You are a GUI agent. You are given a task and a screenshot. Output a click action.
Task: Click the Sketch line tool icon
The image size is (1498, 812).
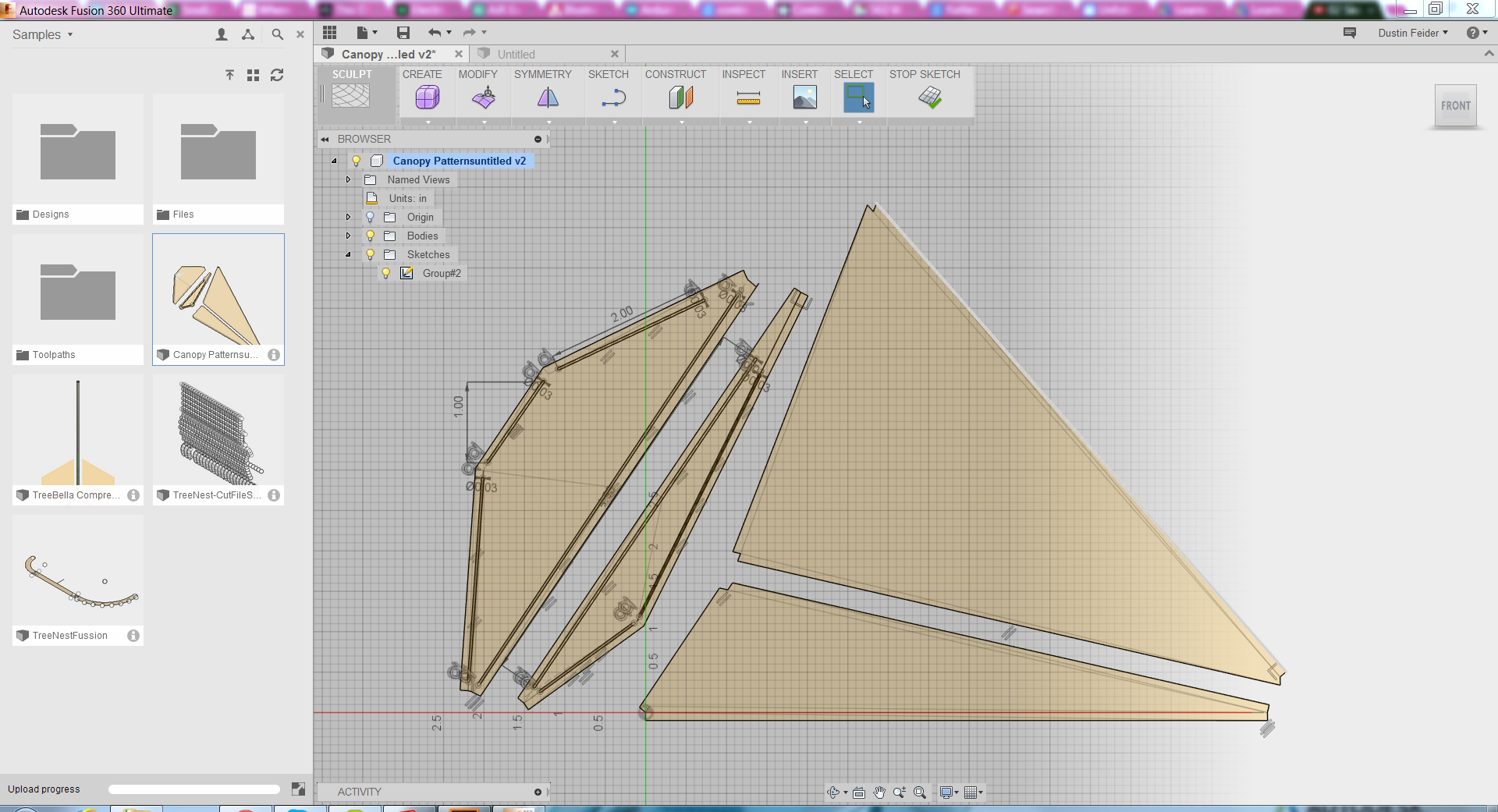pos(614,98)
